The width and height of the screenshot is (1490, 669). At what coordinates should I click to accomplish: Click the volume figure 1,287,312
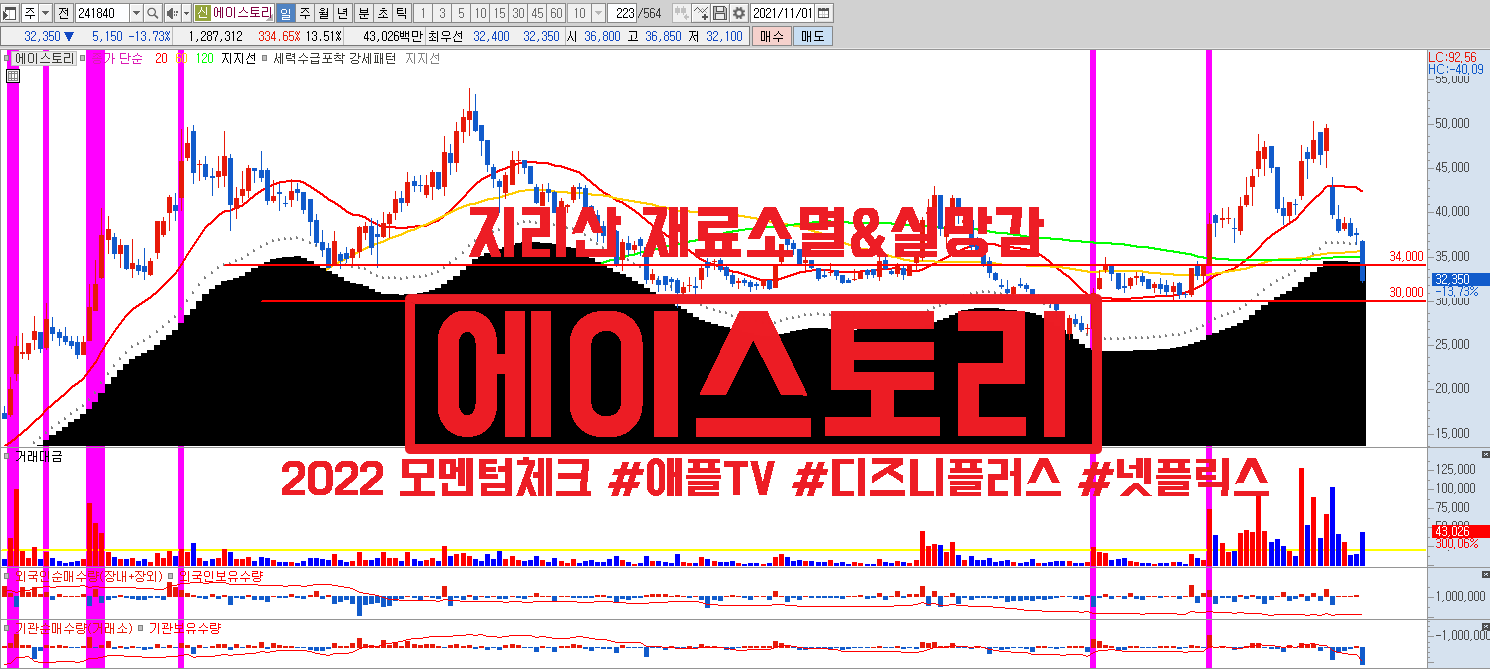click(215, 36)
